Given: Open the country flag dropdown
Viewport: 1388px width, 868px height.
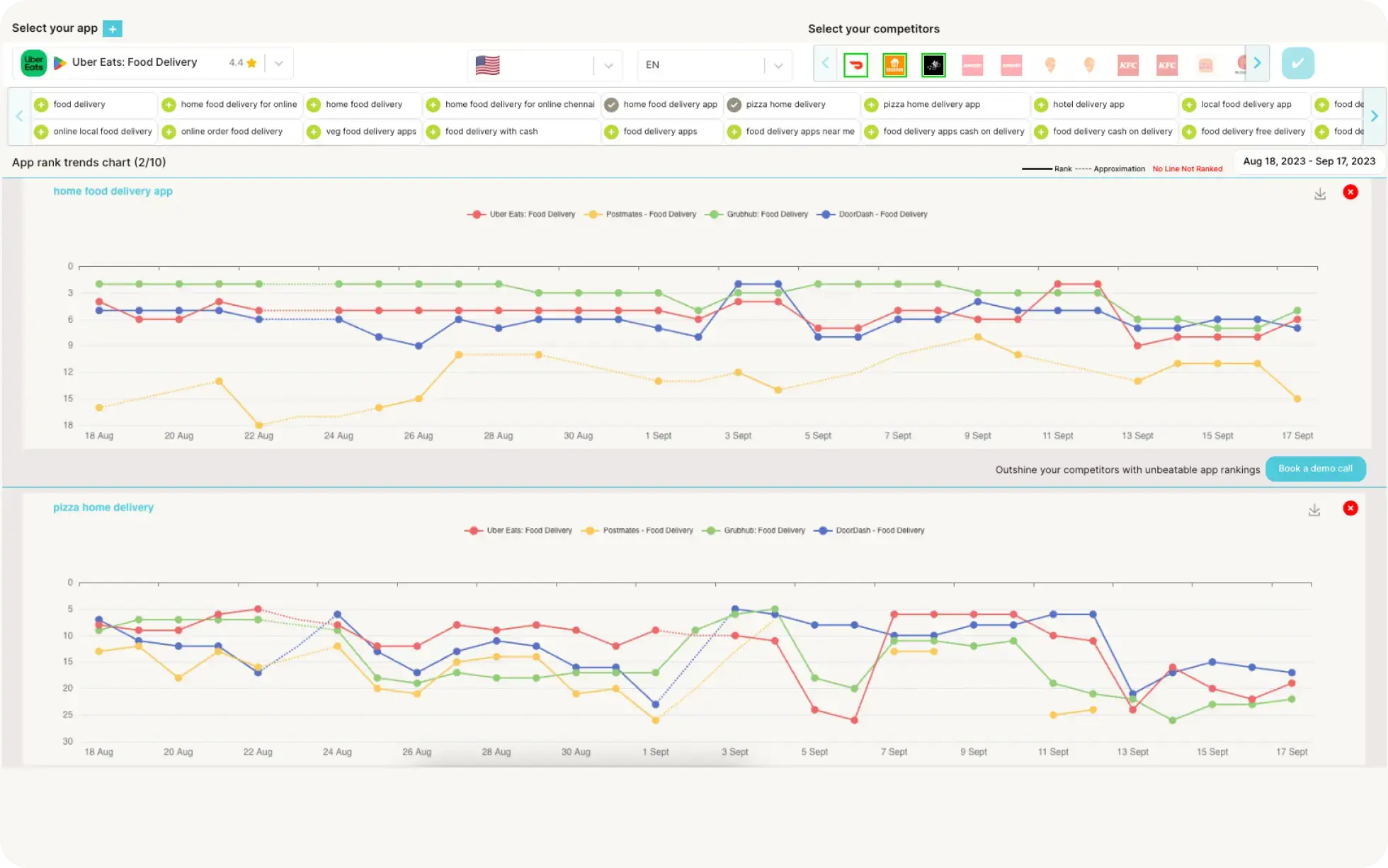Looking at the screenshot, I should coord(608,66).
